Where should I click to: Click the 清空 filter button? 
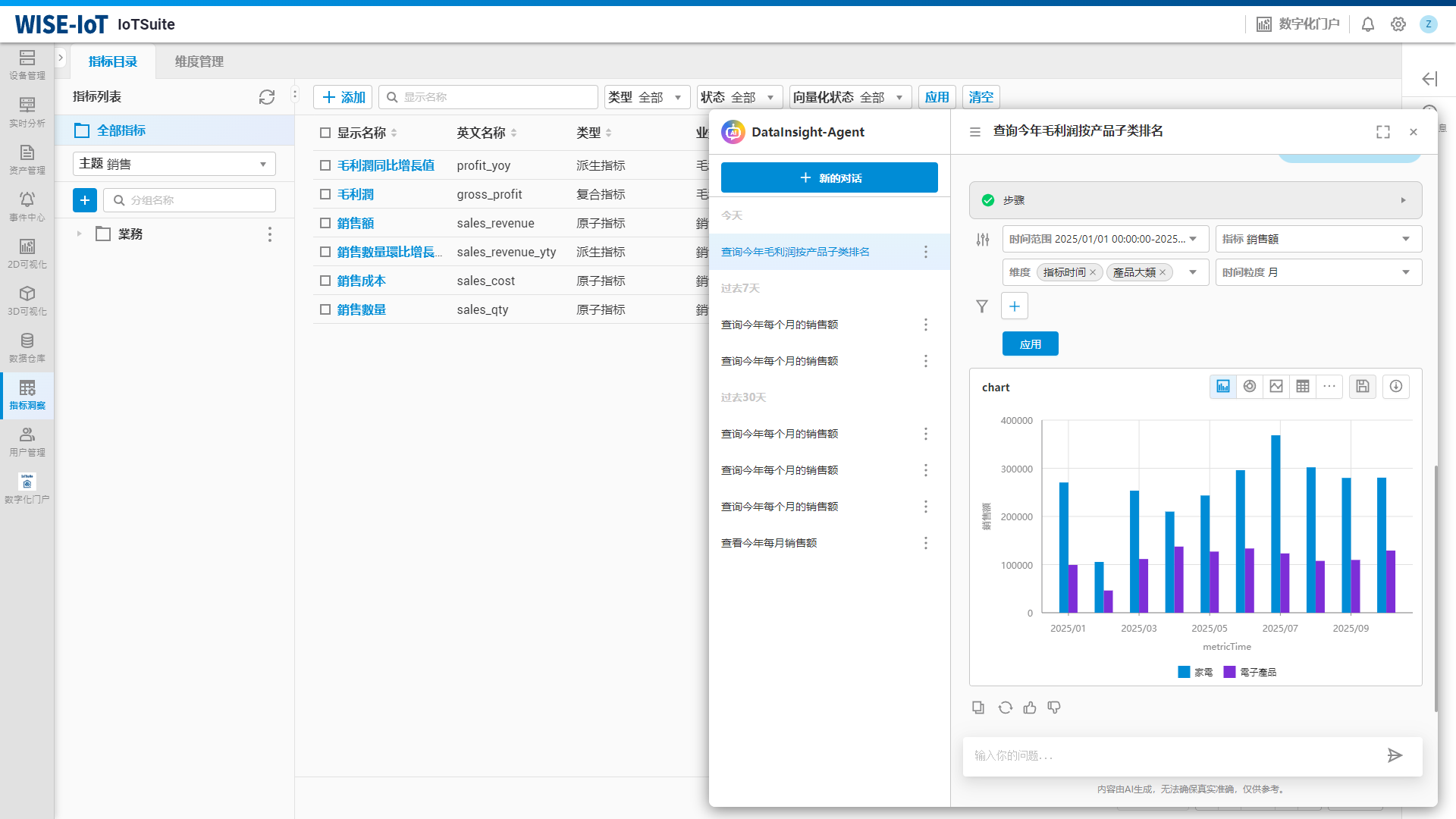pos(981,97)
